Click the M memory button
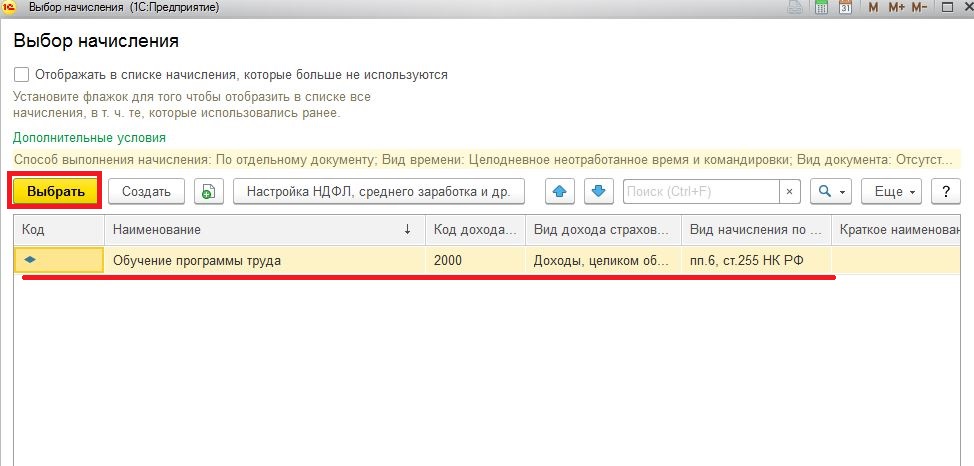This screenshot has width=974, height=466. pyautogui.click(x=873, y=7)
